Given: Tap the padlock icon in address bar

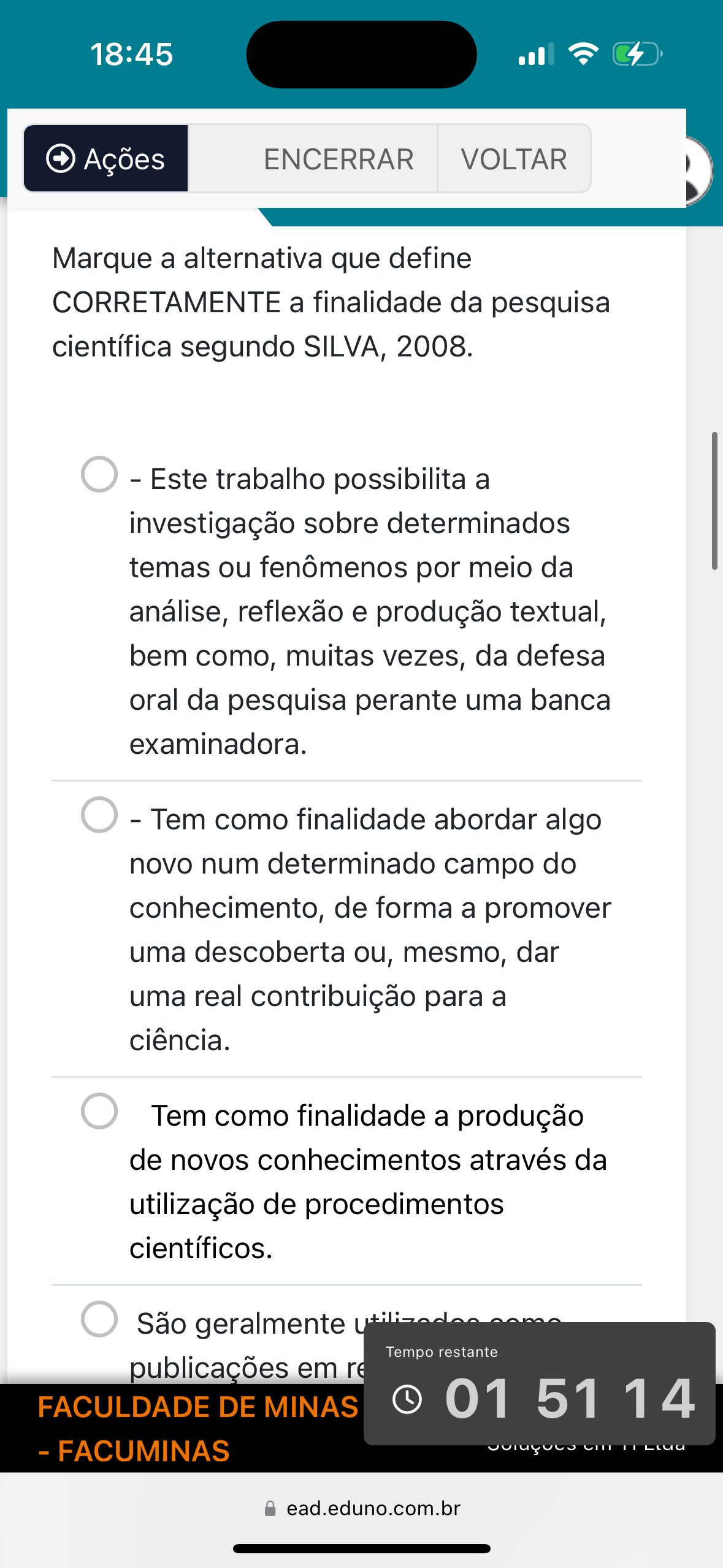Looking at the screenshot, I should coord(270,1508).
